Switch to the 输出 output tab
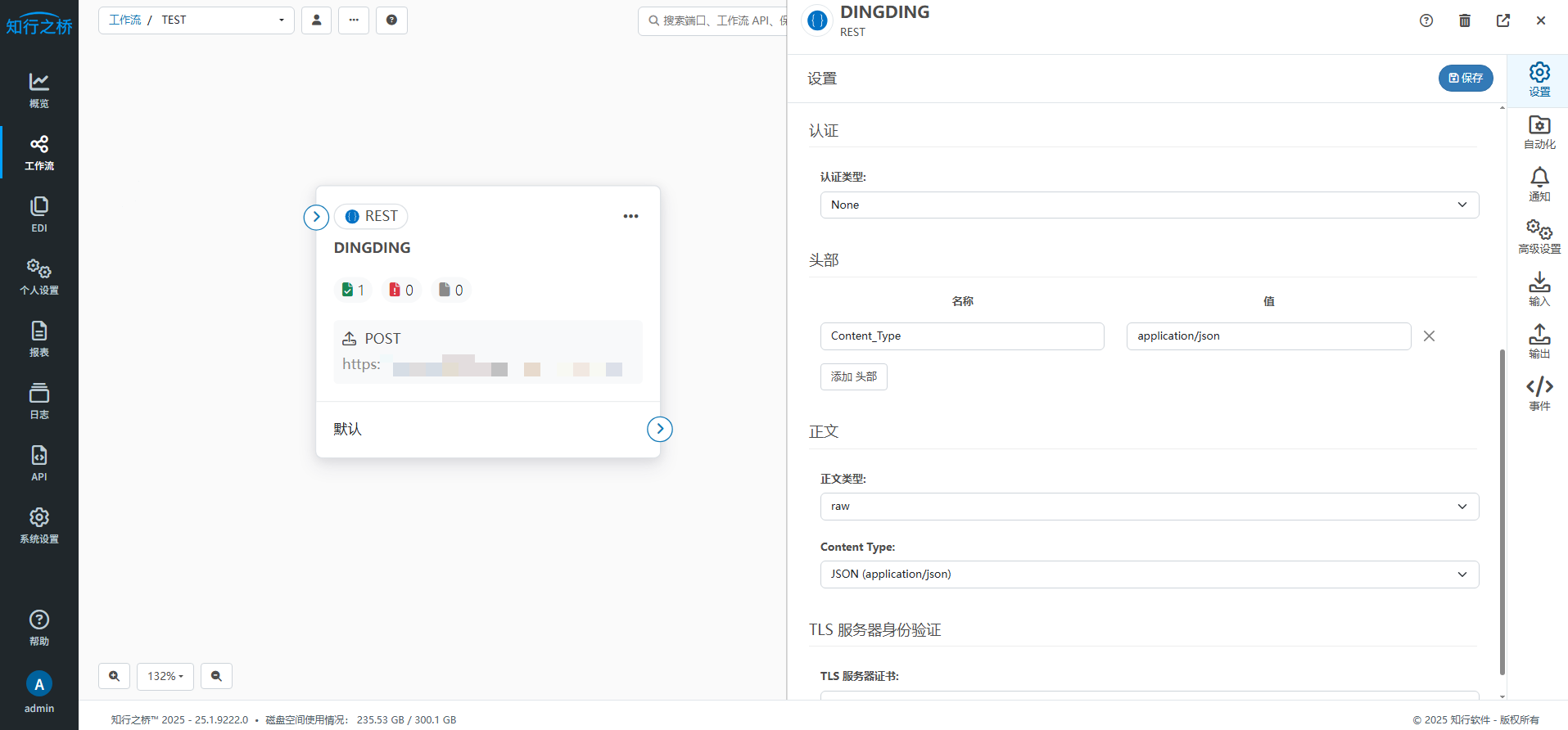 tap(1539, 342)
